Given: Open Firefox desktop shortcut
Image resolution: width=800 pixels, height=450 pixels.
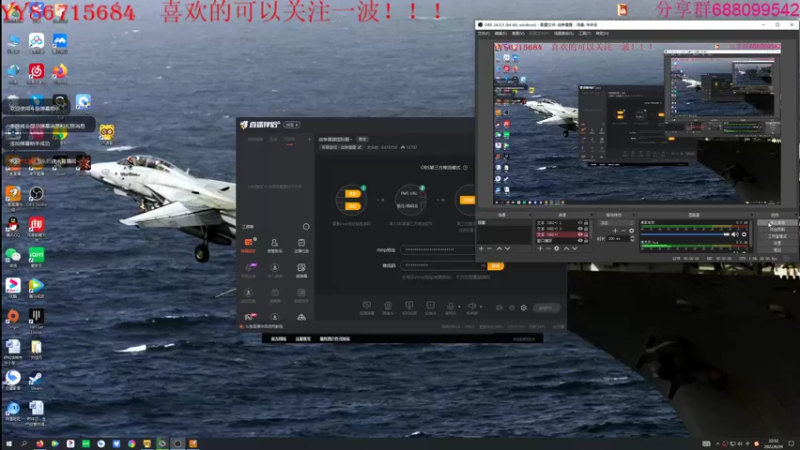Looking at the screenshot, I should (x=60, y=73).
